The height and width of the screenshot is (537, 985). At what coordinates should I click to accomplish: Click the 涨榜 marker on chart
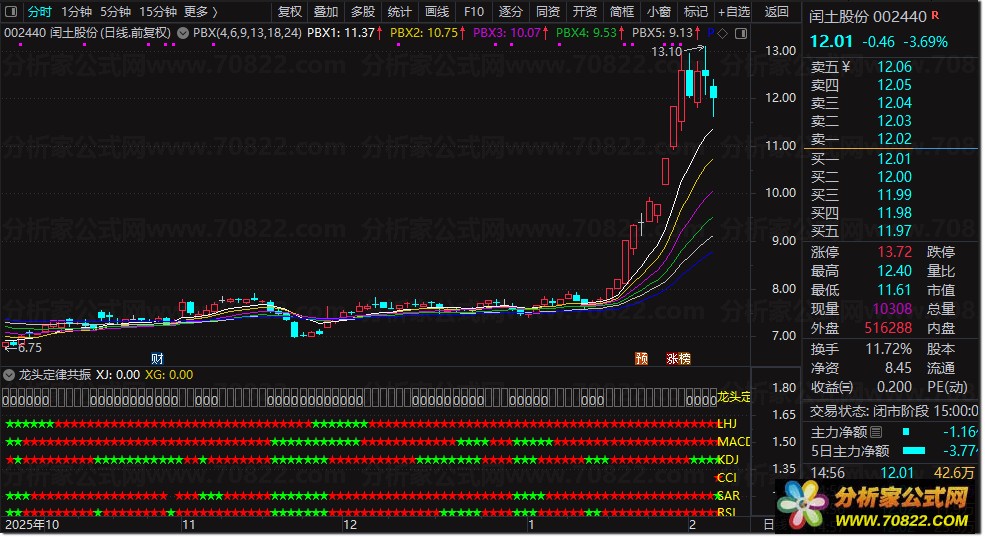[x=678, y=359]
